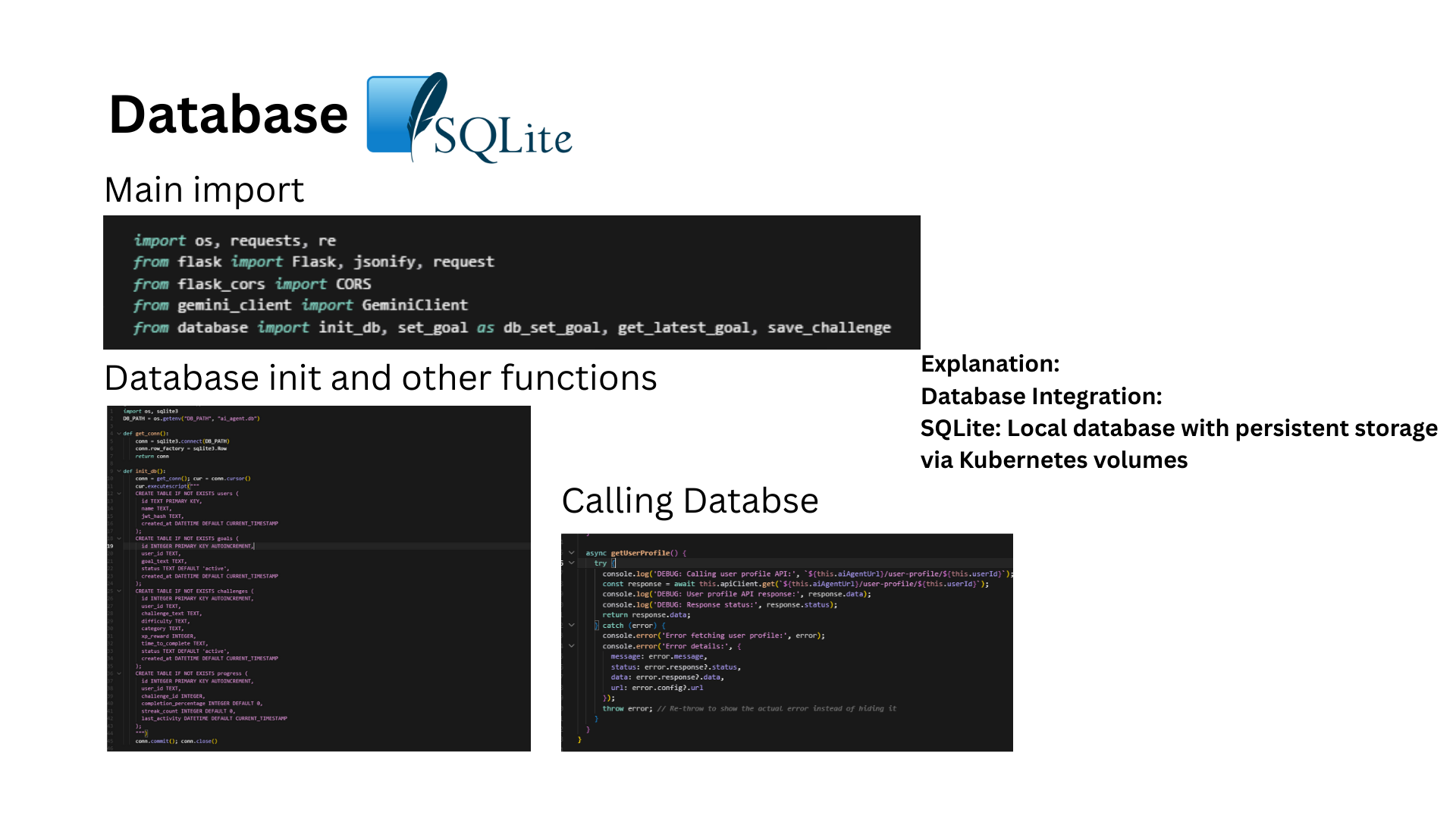Click the highlighted line 19 in init code
The image size is (1456, 819).
tap(197, 546)
